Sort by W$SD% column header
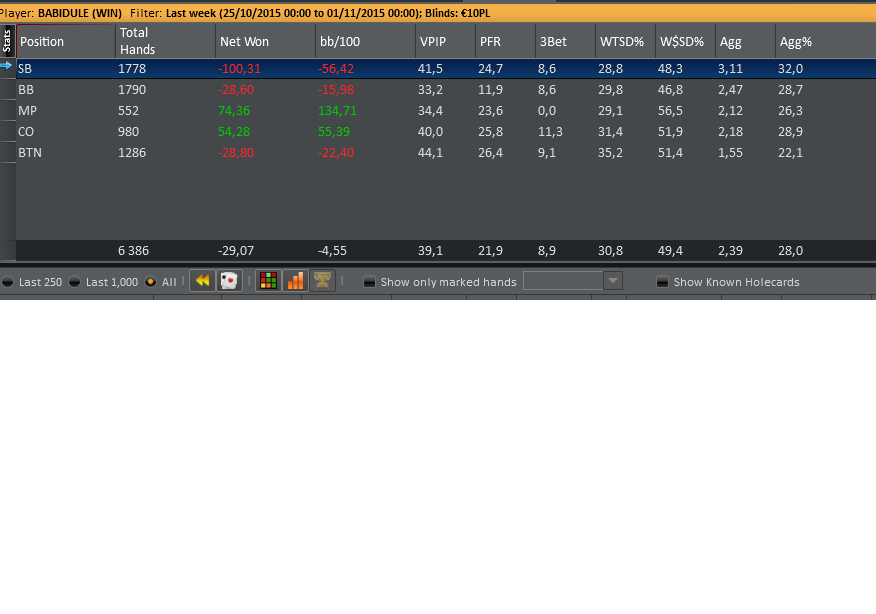The image size is (876, 614). pos(685,41)
